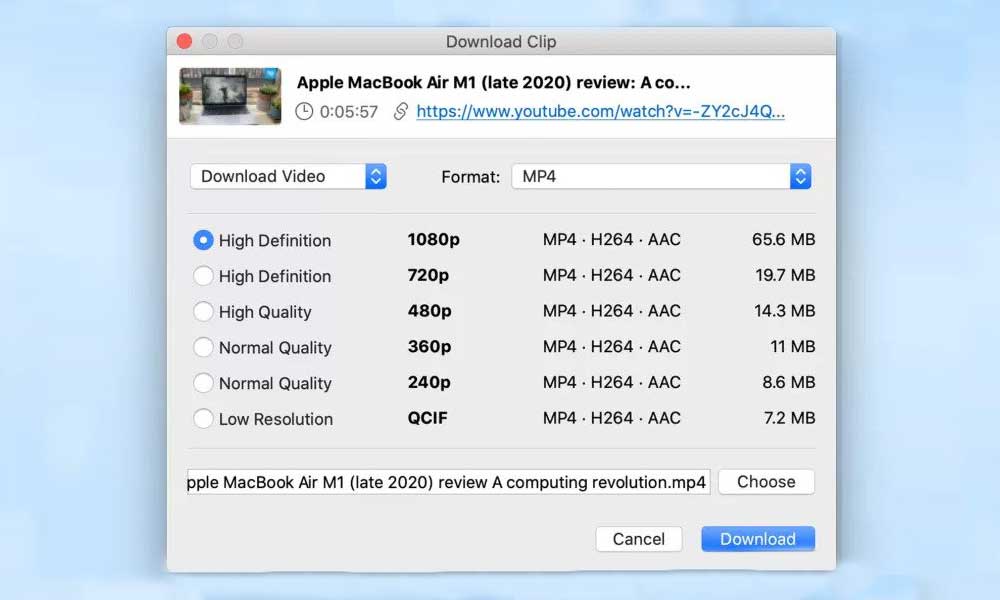Click the 65.6 MB file size label
The height and width of the screenshot is (600, 1000).
click(783, 240)
